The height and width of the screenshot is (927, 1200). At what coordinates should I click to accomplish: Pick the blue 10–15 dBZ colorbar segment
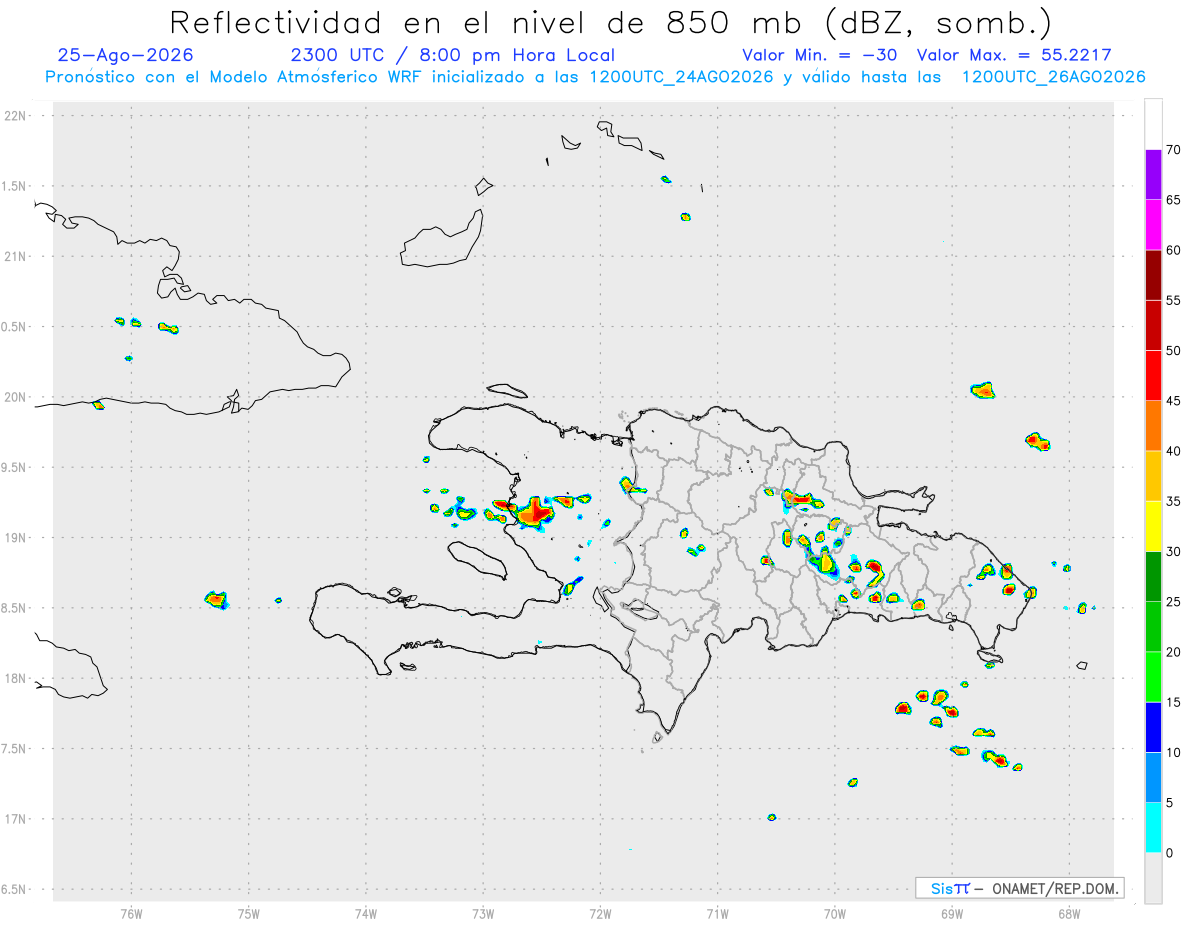coord(1153,727)
